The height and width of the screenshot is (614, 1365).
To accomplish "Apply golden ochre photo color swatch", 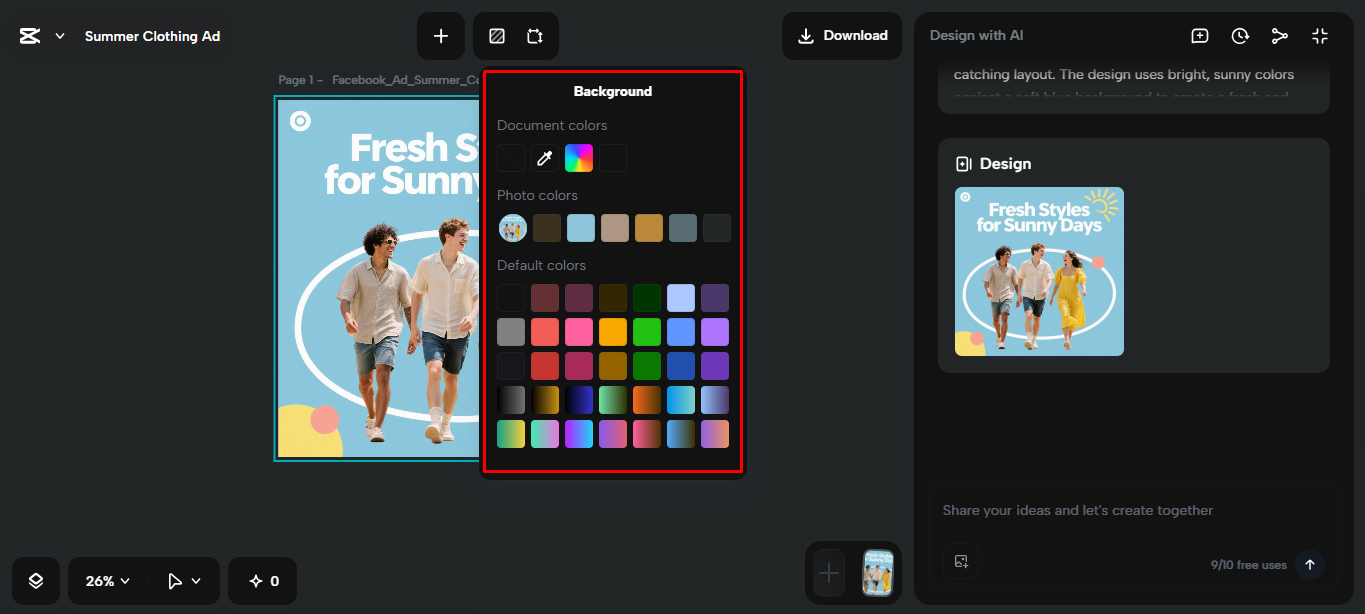I will 649,228.
